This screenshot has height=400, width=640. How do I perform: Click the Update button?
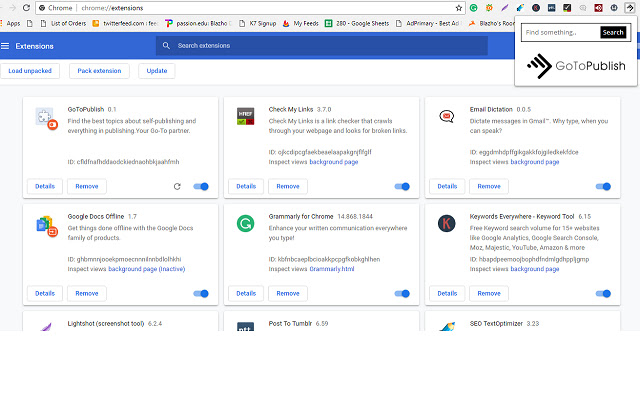coord(157,71)
